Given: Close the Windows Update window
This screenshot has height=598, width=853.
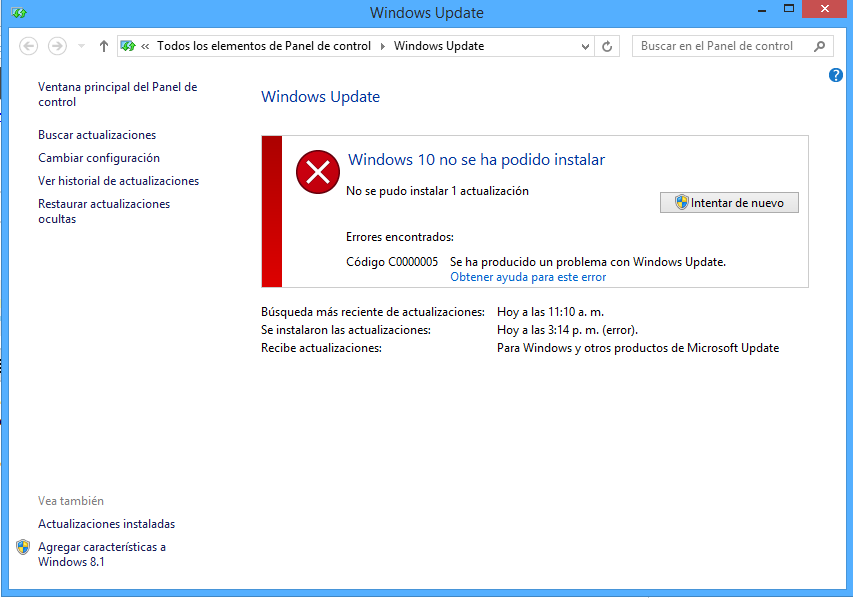Looking at the screenshot, I should [x=825, y=9].
